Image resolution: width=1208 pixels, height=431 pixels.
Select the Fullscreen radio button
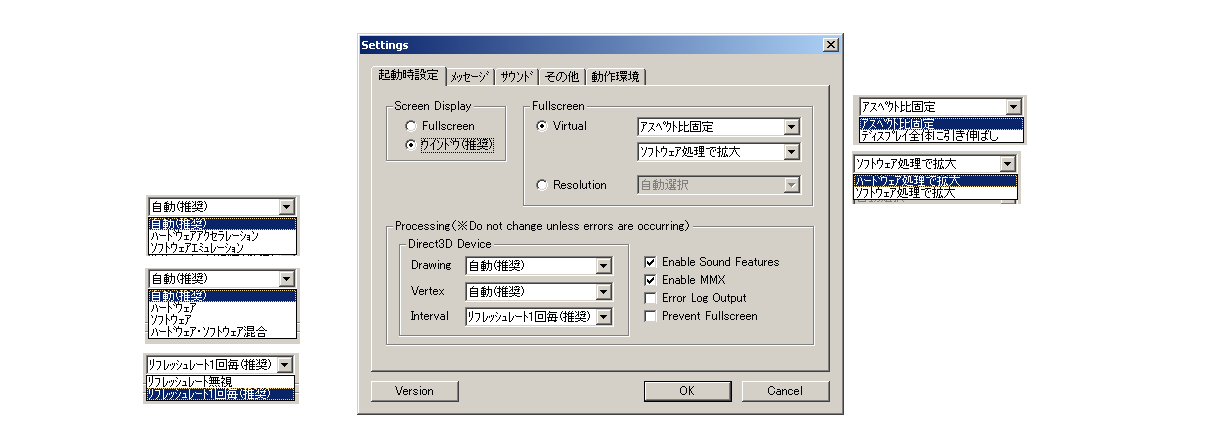point(411,127)
